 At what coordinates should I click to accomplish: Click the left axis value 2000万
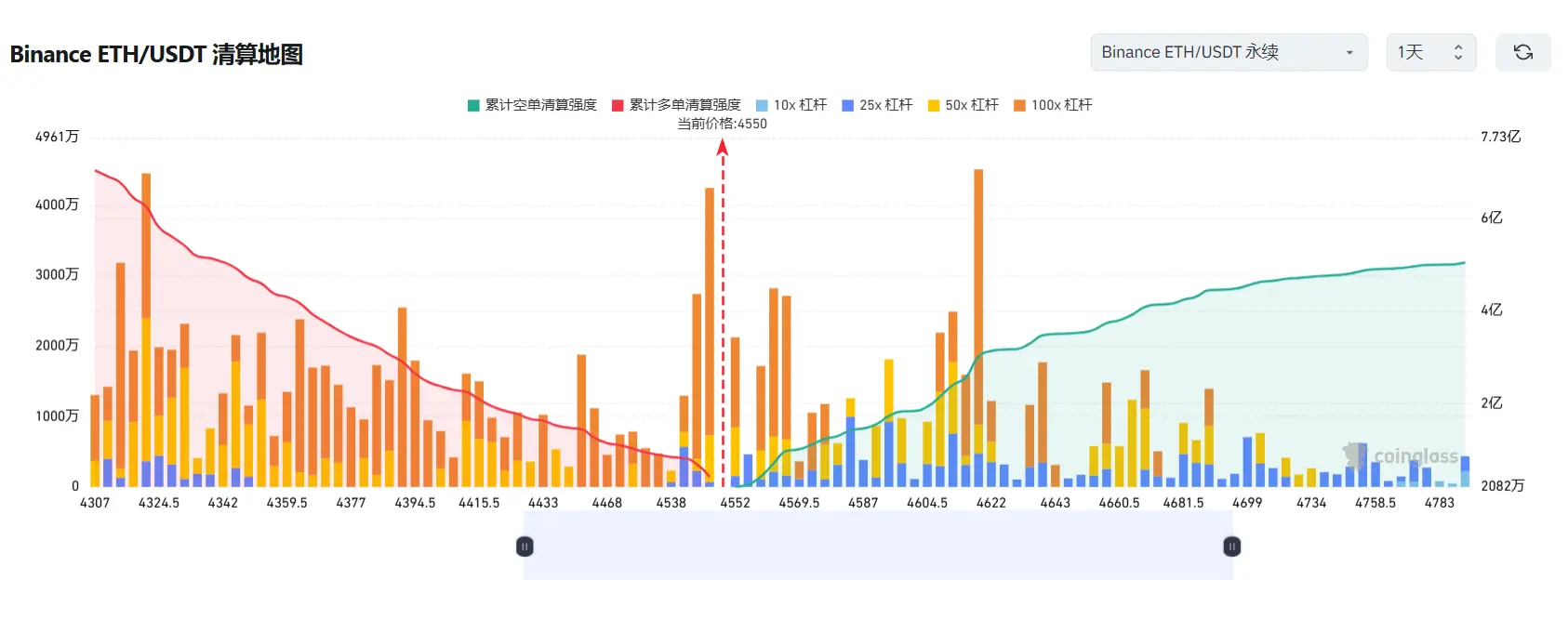57,345
